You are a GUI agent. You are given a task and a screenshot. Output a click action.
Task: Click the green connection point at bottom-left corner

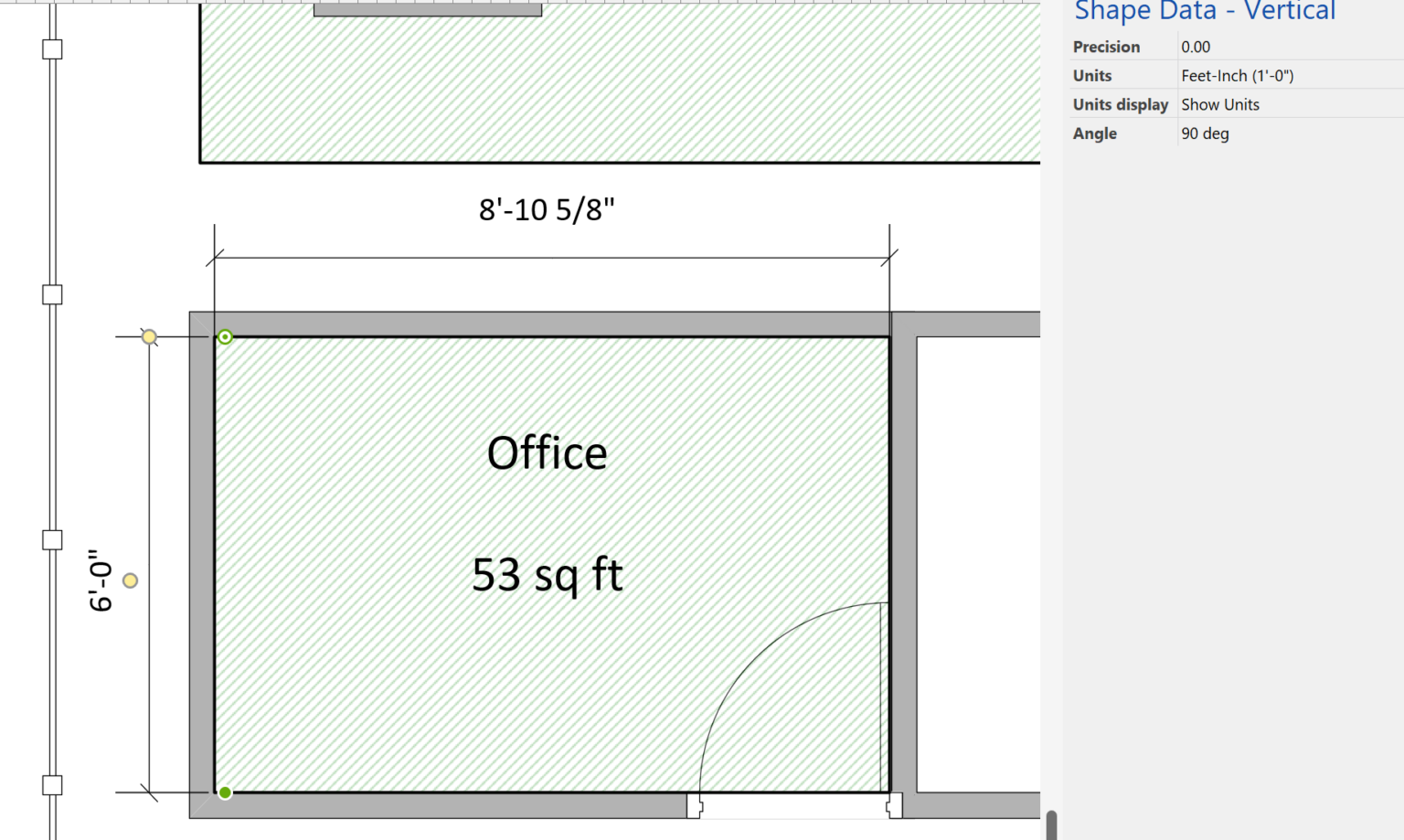tap(225, 792)
